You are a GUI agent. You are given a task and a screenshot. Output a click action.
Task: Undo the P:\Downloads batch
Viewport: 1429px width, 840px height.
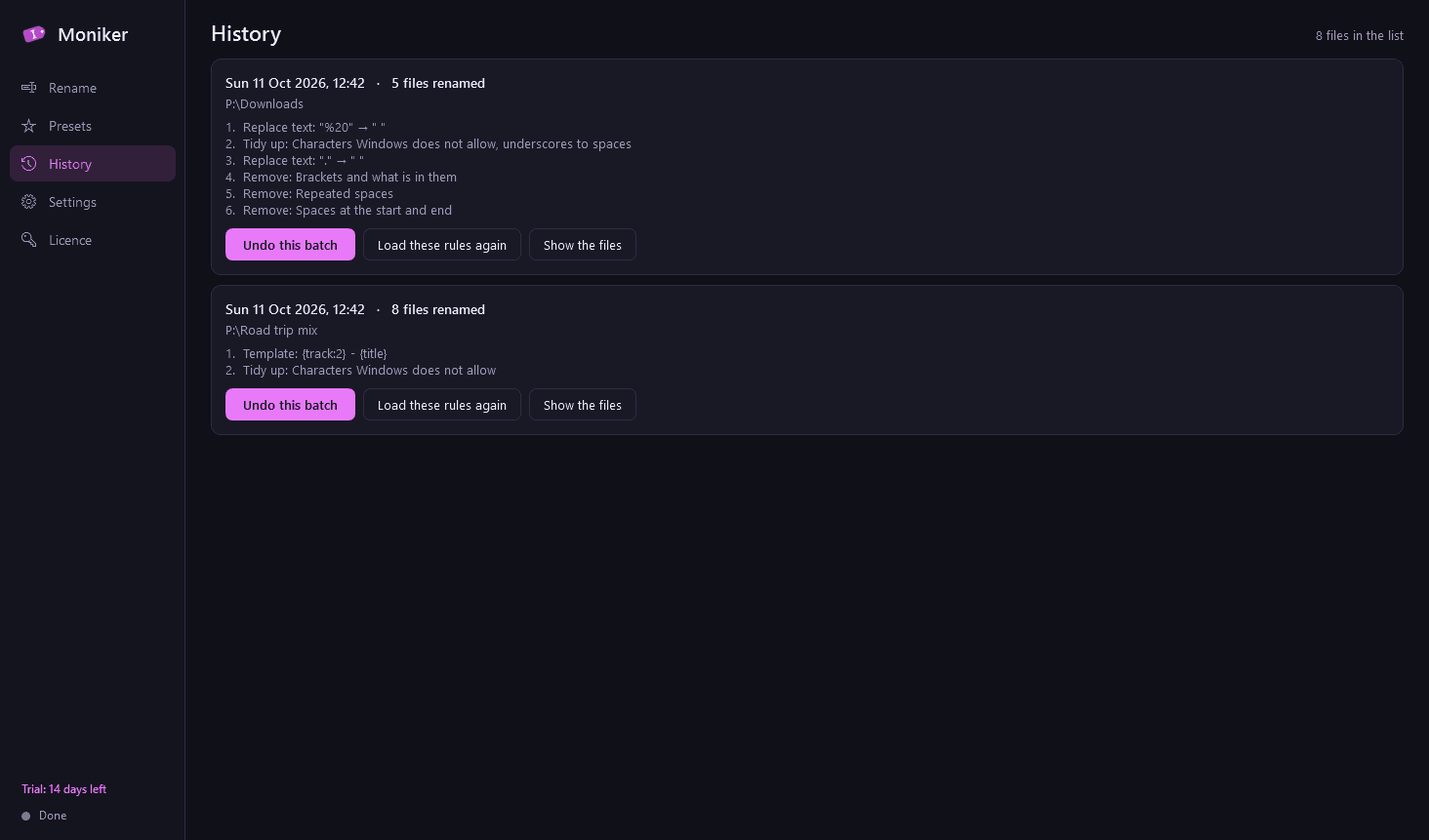point(290,245)
